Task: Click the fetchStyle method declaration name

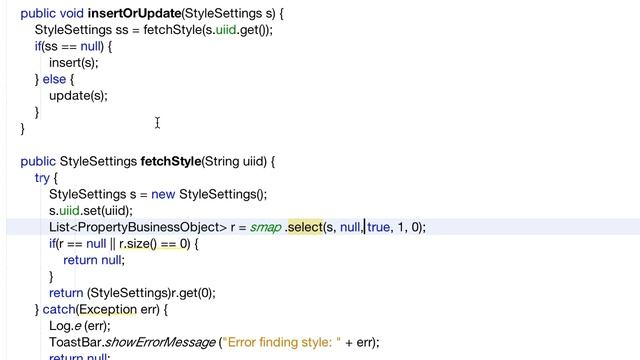Action: (x=171, y=162)
